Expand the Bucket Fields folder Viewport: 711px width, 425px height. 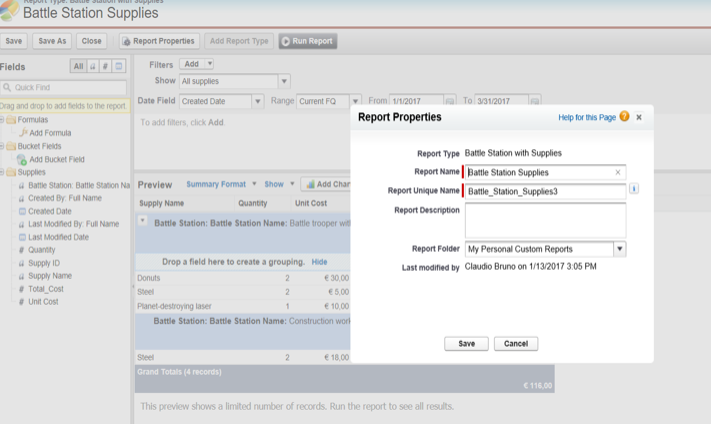(x=2, y=146)
